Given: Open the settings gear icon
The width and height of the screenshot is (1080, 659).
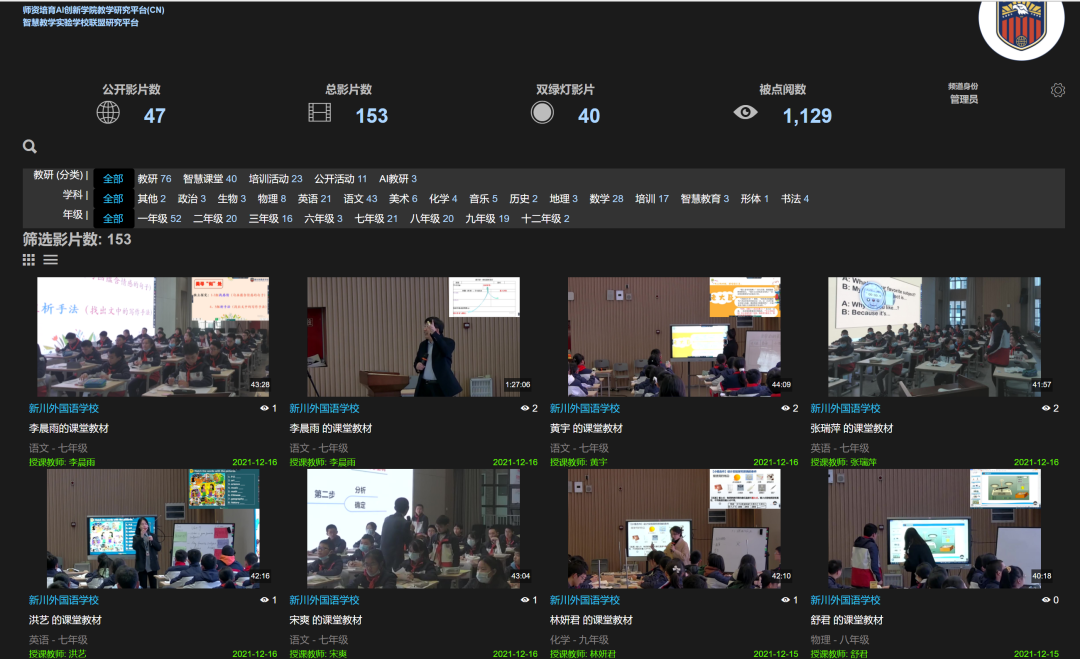Looking at the screenshot, I should point(1058,91).
